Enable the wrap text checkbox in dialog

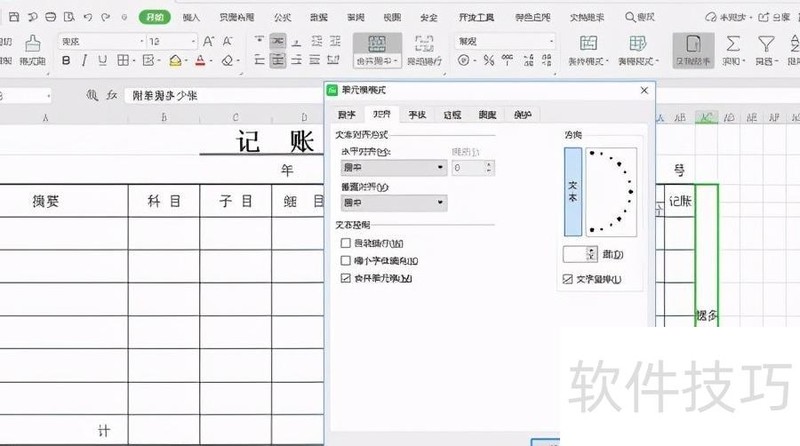[x=346, y=244]
